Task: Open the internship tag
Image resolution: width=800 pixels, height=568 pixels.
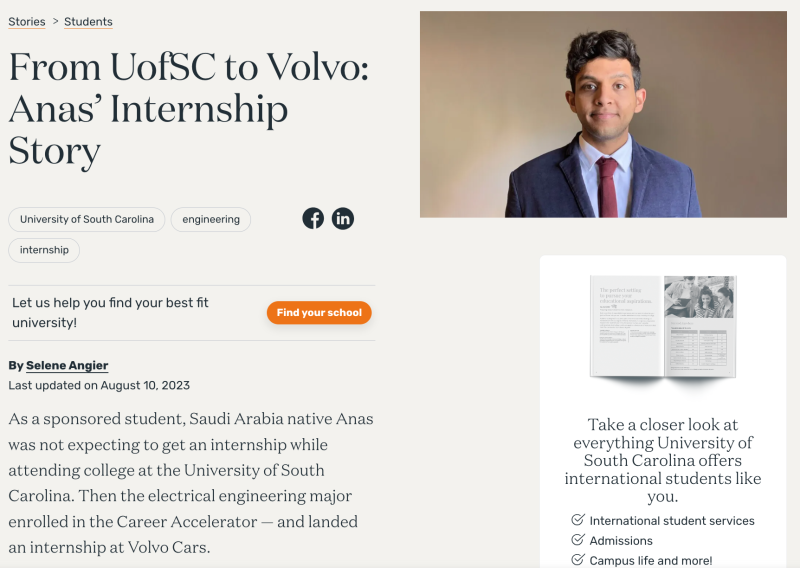Action: tap(44, 250)
